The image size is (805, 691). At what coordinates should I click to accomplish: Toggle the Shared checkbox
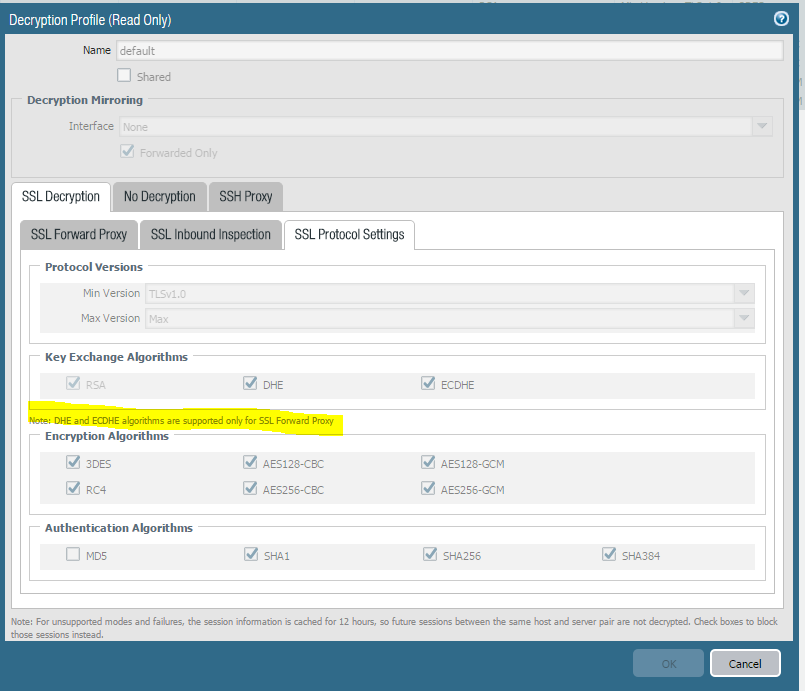tap(124, 75)
